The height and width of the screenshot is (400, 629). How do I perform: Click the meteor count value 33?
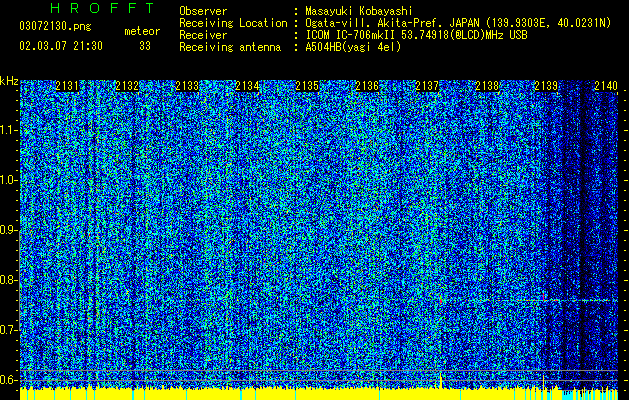145,46
